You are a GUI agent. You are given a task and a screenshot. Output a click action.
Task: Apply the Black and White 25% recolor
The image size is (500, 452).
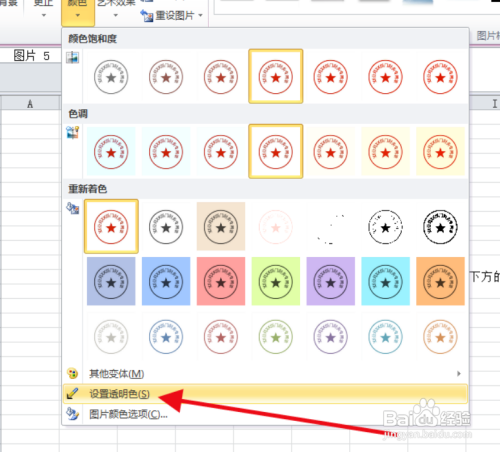click(331, 227)
